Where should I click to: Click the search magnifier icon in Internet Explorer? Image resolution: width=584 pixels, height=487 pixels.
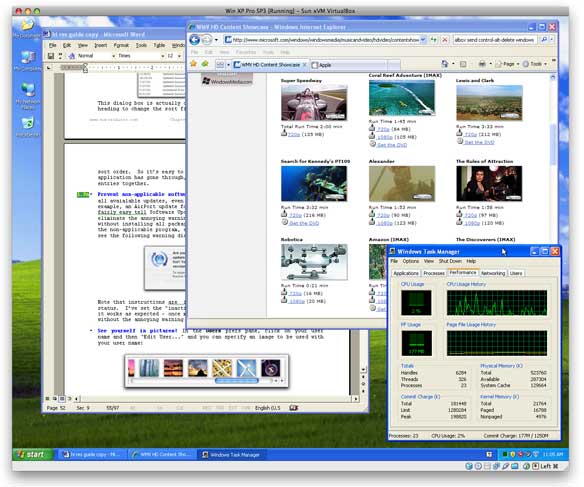(x=544, y=39)
